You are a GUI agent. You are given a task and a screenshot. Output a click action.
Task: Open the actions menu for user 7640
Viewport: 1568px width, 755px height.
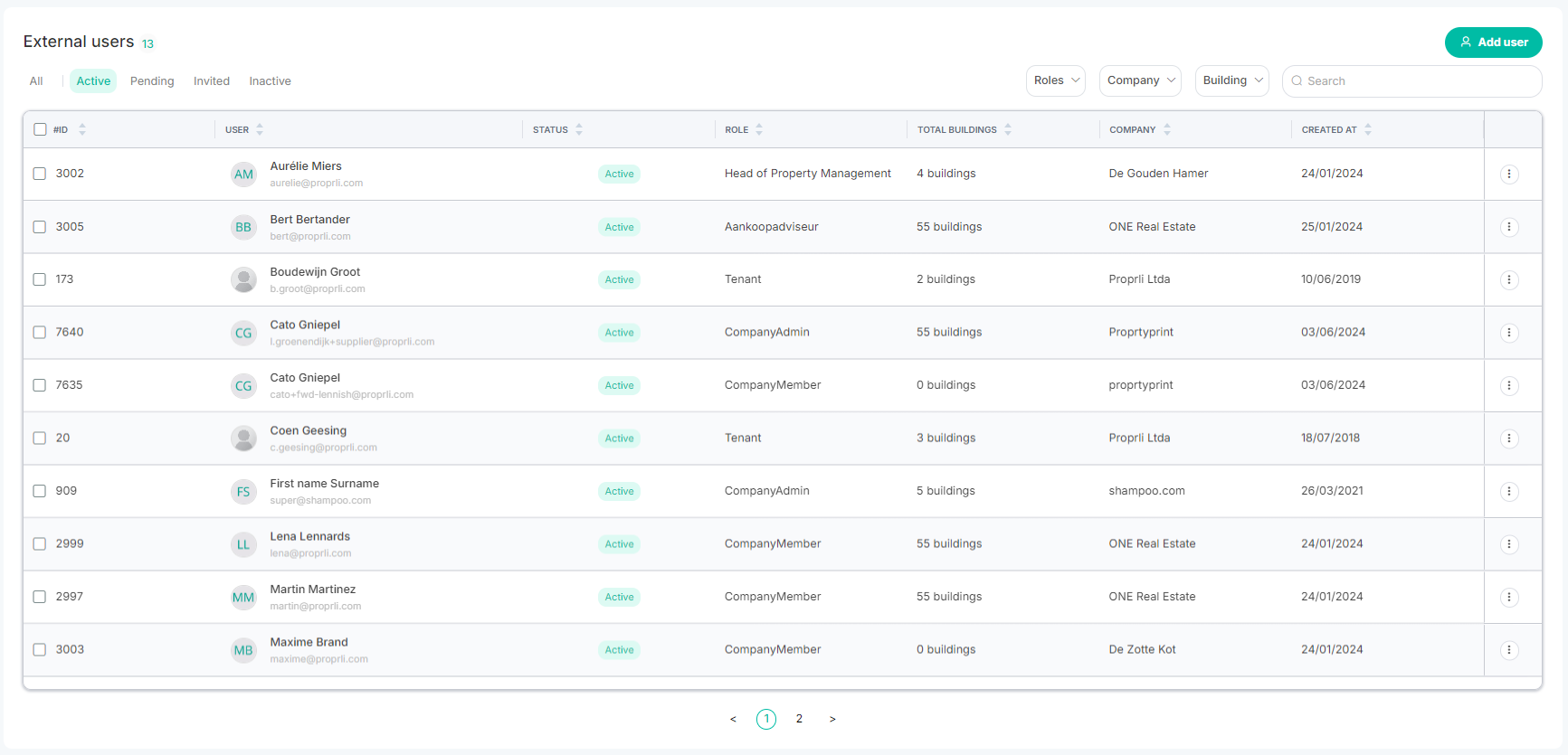1508,333
